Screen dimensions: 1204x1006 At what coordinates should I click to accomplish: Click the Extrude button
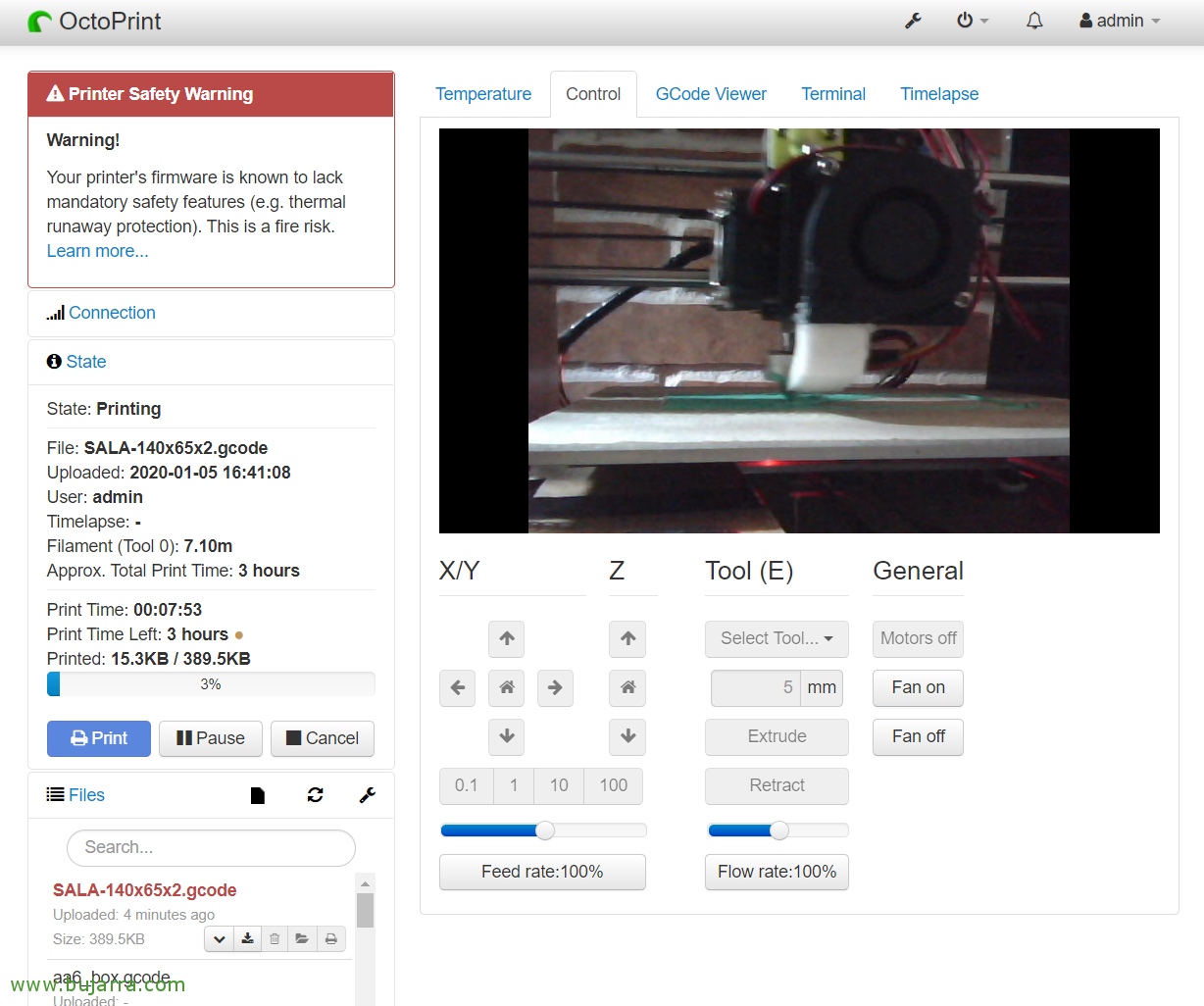tap(777, 736)
